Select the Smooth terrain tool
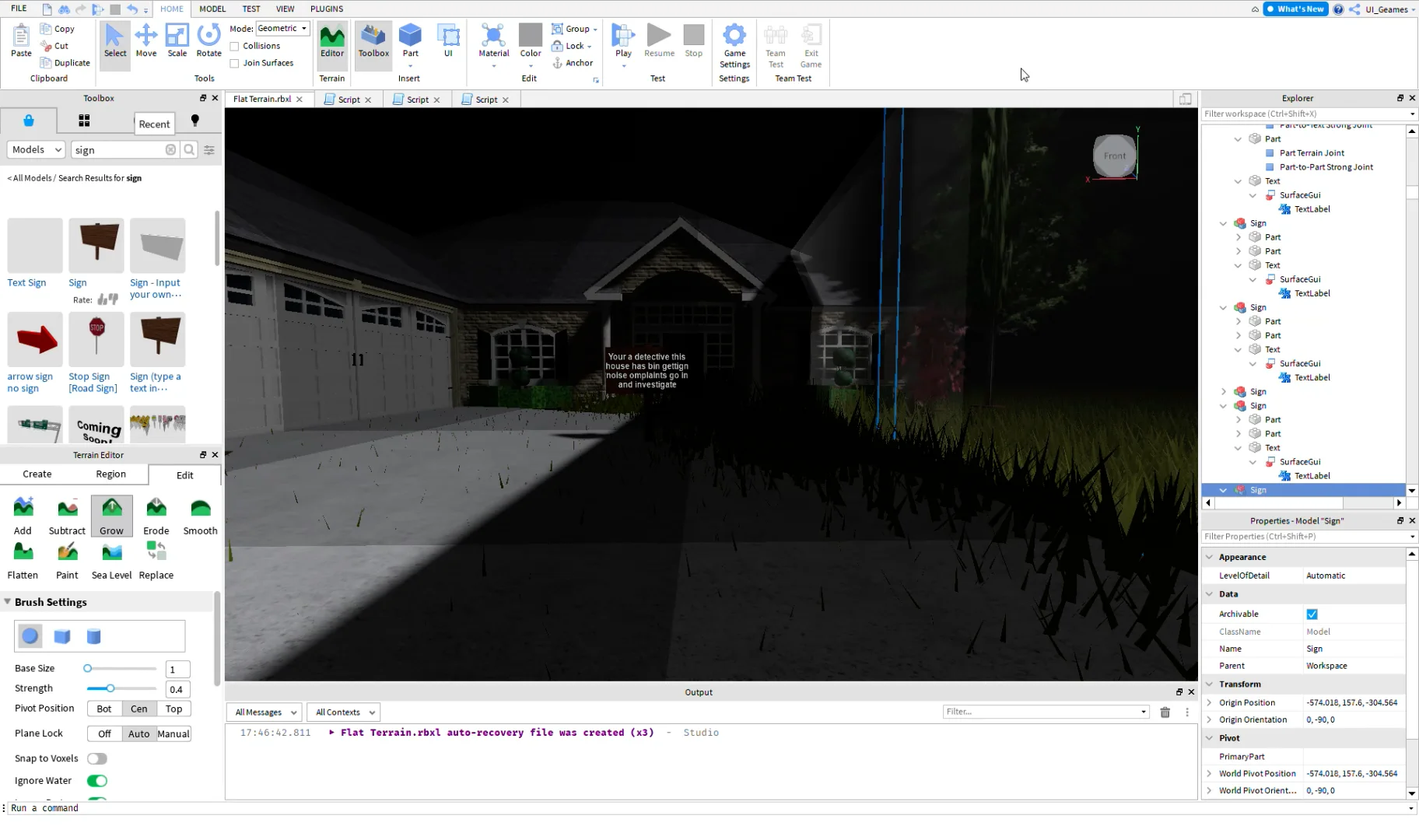 (200, 516)
